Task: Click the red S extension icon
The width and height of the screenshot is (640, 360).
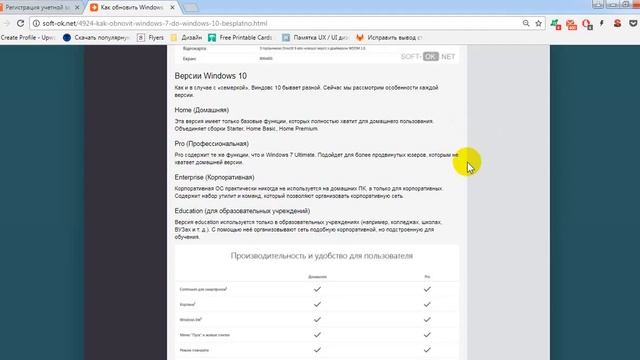Action: tap(617, 23)
